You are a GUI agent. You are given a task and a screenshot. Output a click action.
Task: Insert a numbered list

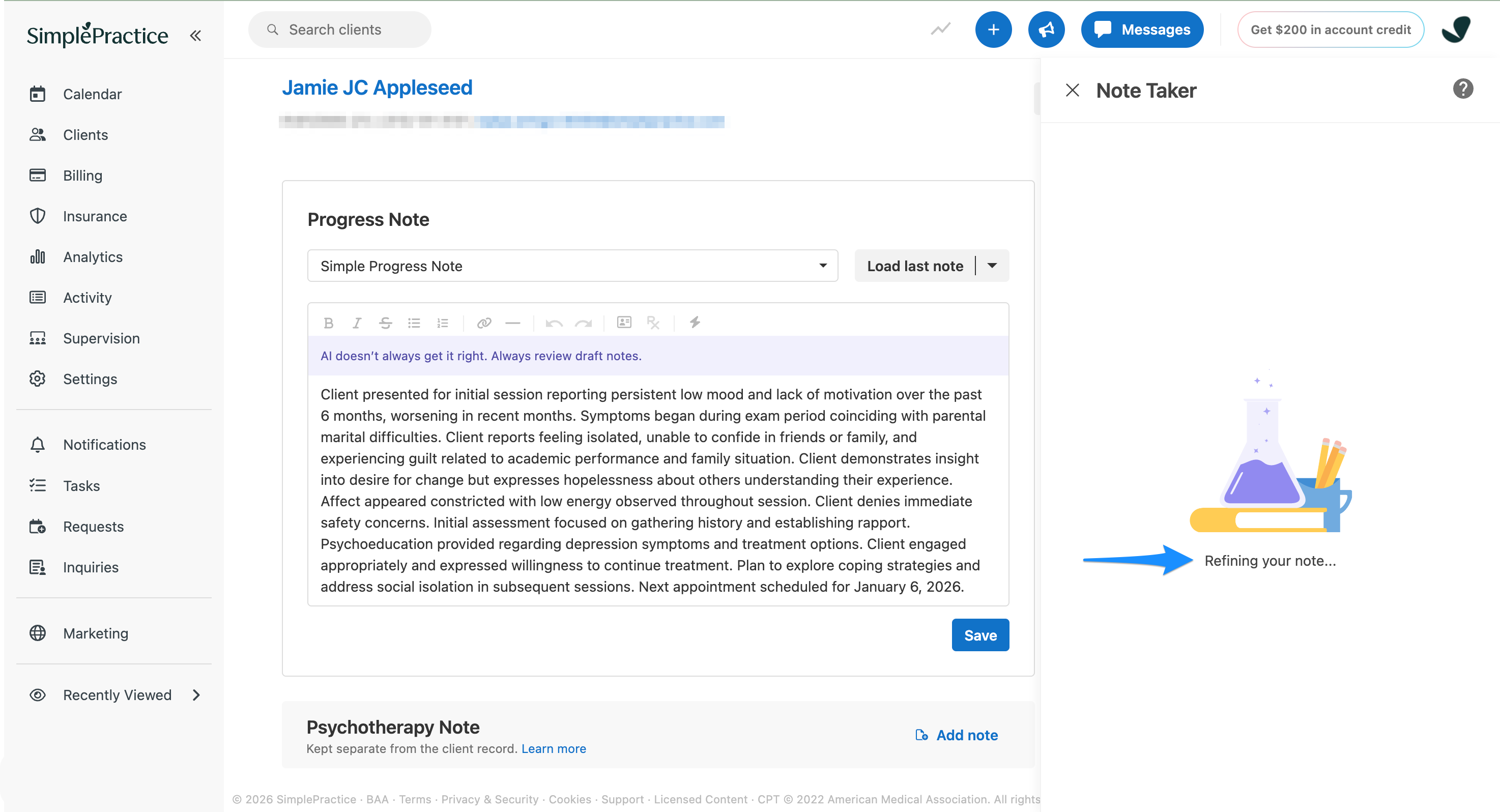443,323
